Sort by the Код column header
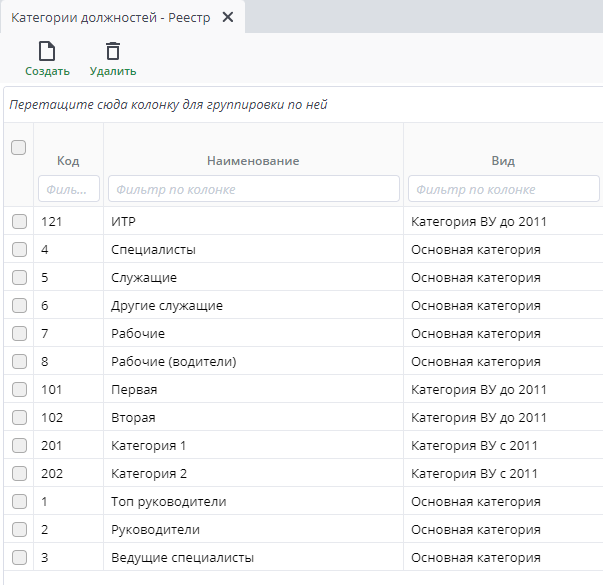The height and width of the screenshot is (585, 603). [68, 161]
